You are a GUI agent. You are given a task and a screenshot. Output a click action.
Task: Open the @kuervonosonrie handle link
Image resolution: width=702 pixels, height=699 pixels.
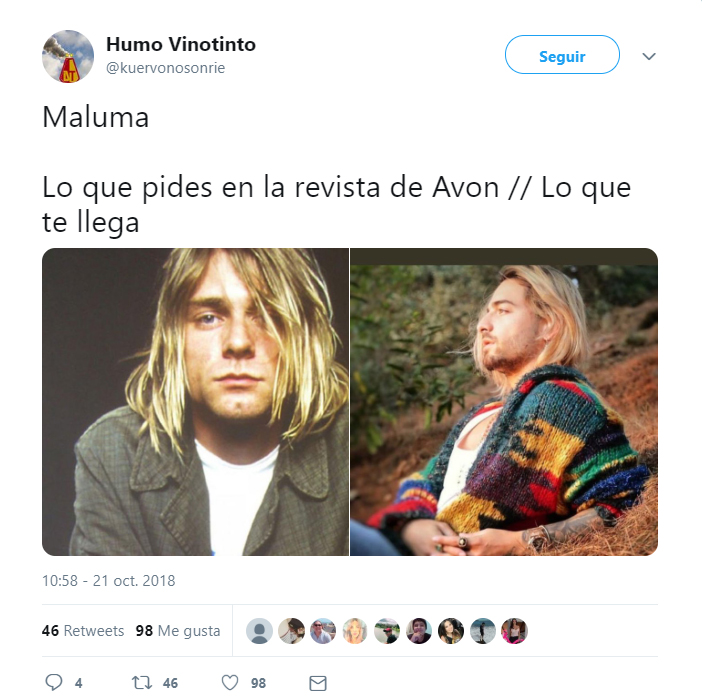pyautogui.click(x=166, y=68)
